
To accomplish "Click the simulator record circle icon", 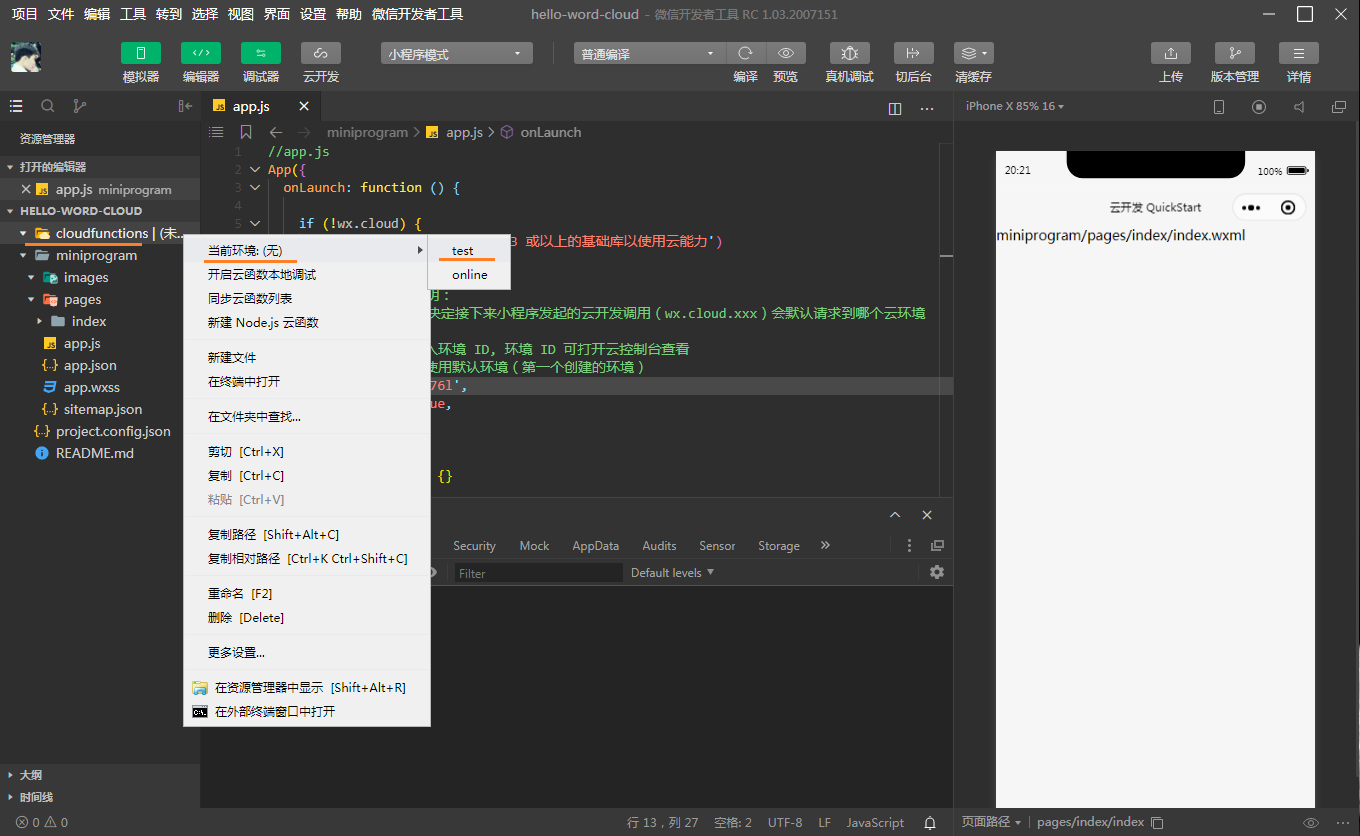I will (1259, 106).
